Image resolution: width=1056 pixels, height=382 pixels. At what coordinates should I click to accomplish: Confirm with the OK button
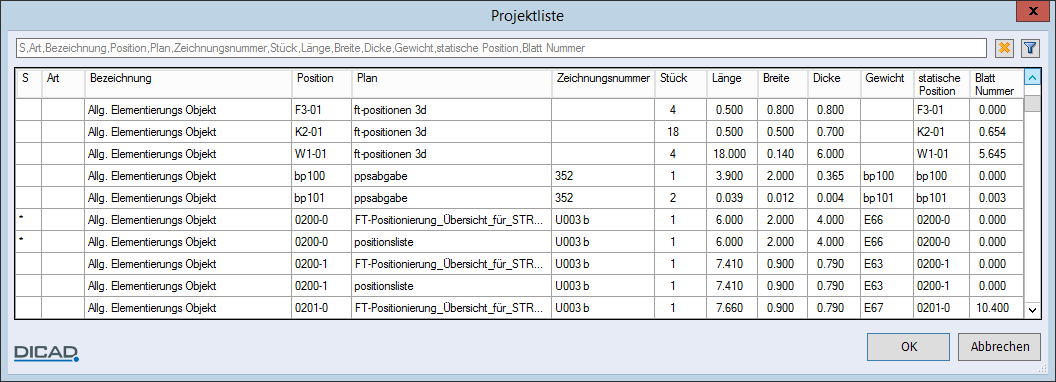(x=909, y=347)
